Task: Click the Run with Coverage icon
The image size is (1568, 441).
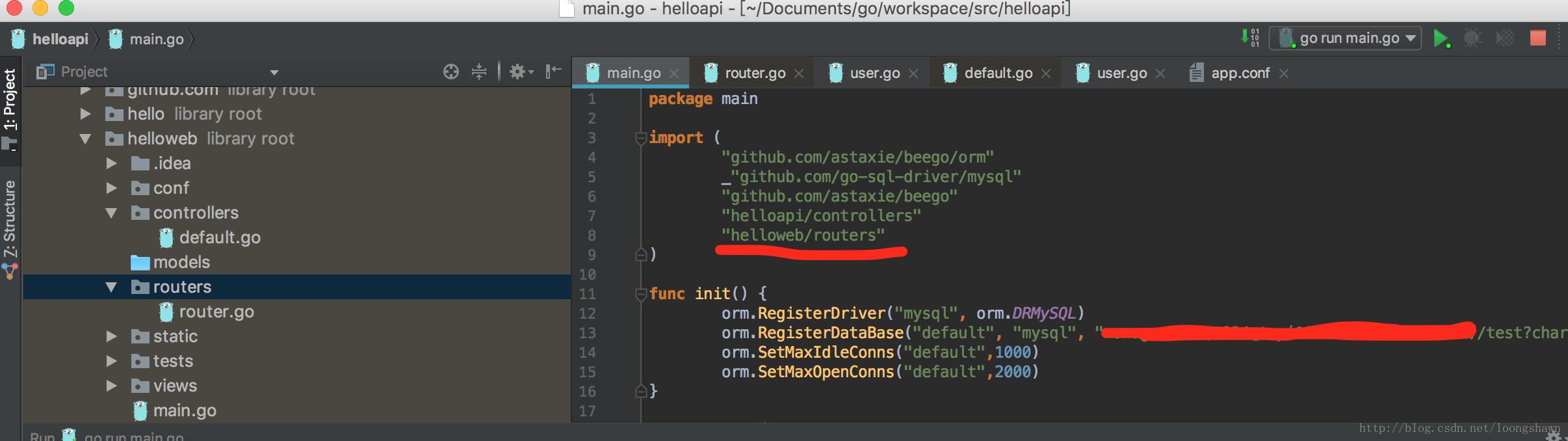Action: click(x=1505, y=38)
